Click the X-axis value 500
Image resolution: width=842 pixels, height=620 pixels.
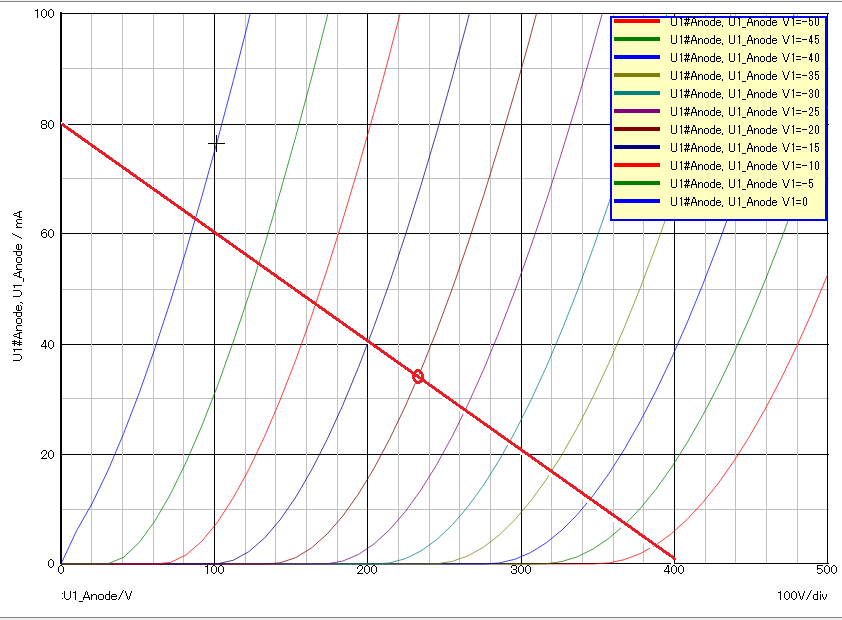[x=826, y=570]
